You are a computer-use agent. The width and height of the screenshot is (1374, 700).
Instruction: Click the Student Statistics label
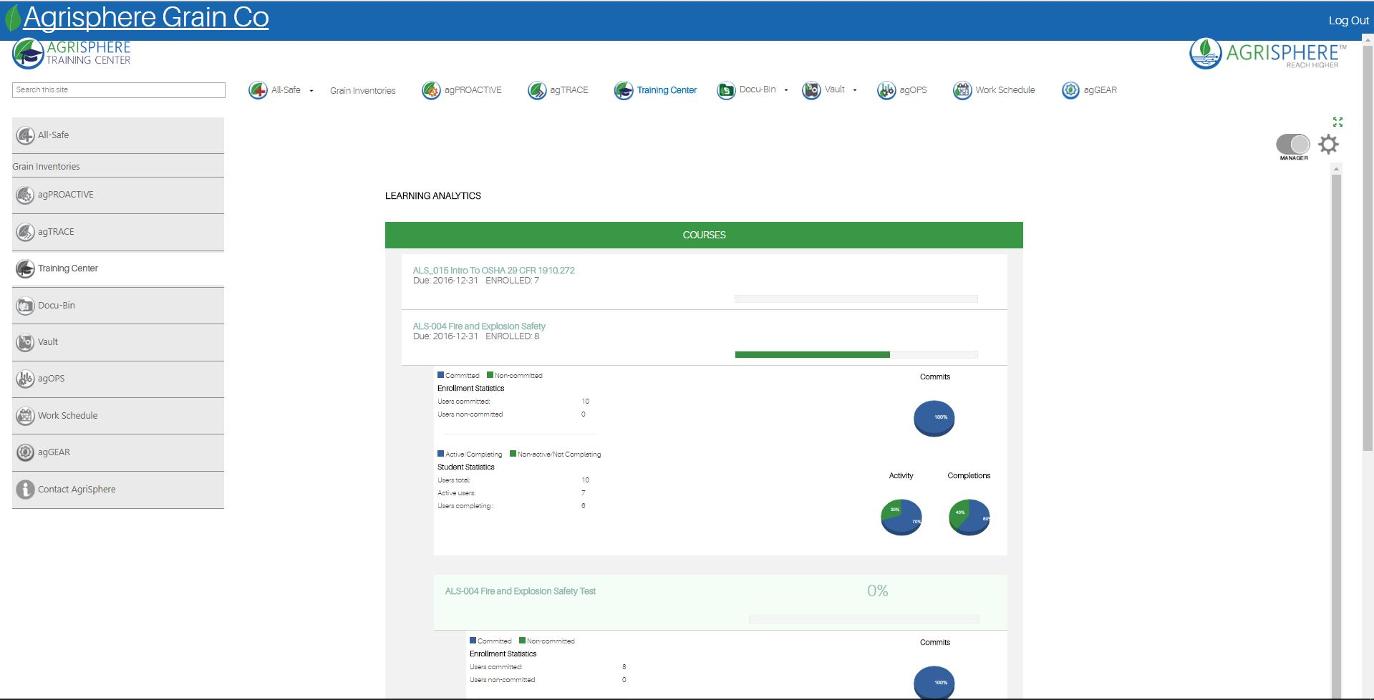(466, 467)
